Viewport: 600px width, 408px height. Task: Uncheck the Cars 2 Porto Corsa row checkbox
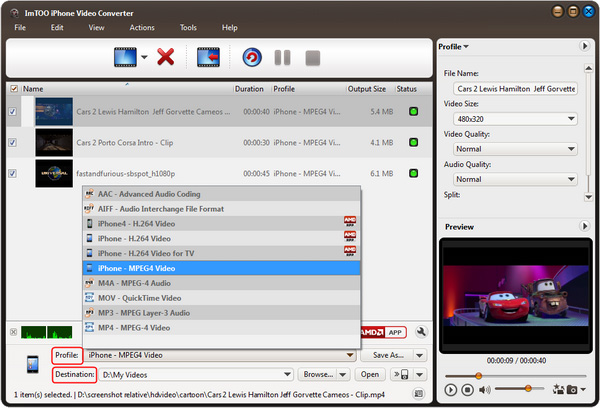[12, 142]
